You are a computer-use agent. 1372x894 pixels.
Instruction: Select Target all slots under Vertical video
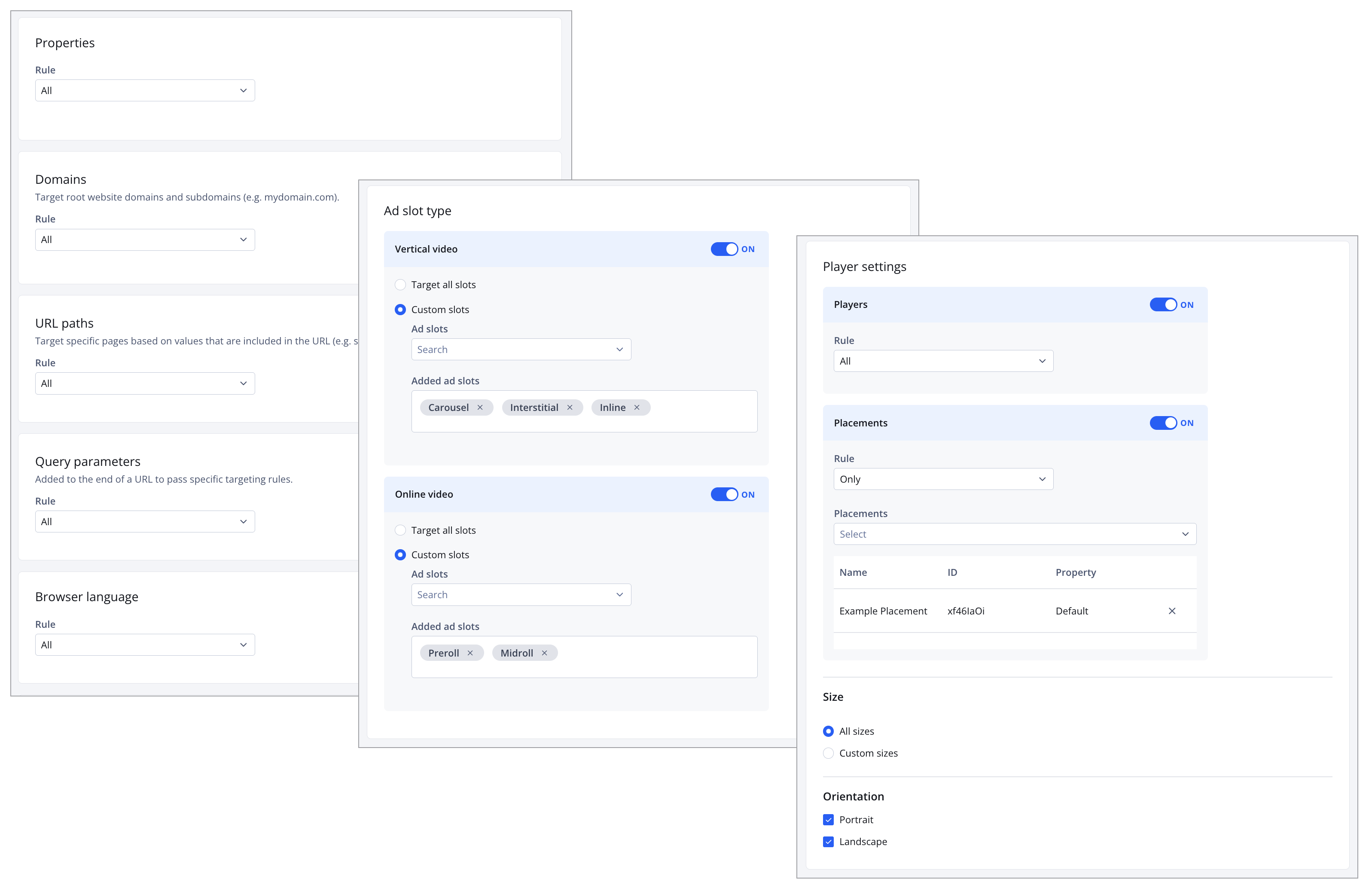coord(400,285)
